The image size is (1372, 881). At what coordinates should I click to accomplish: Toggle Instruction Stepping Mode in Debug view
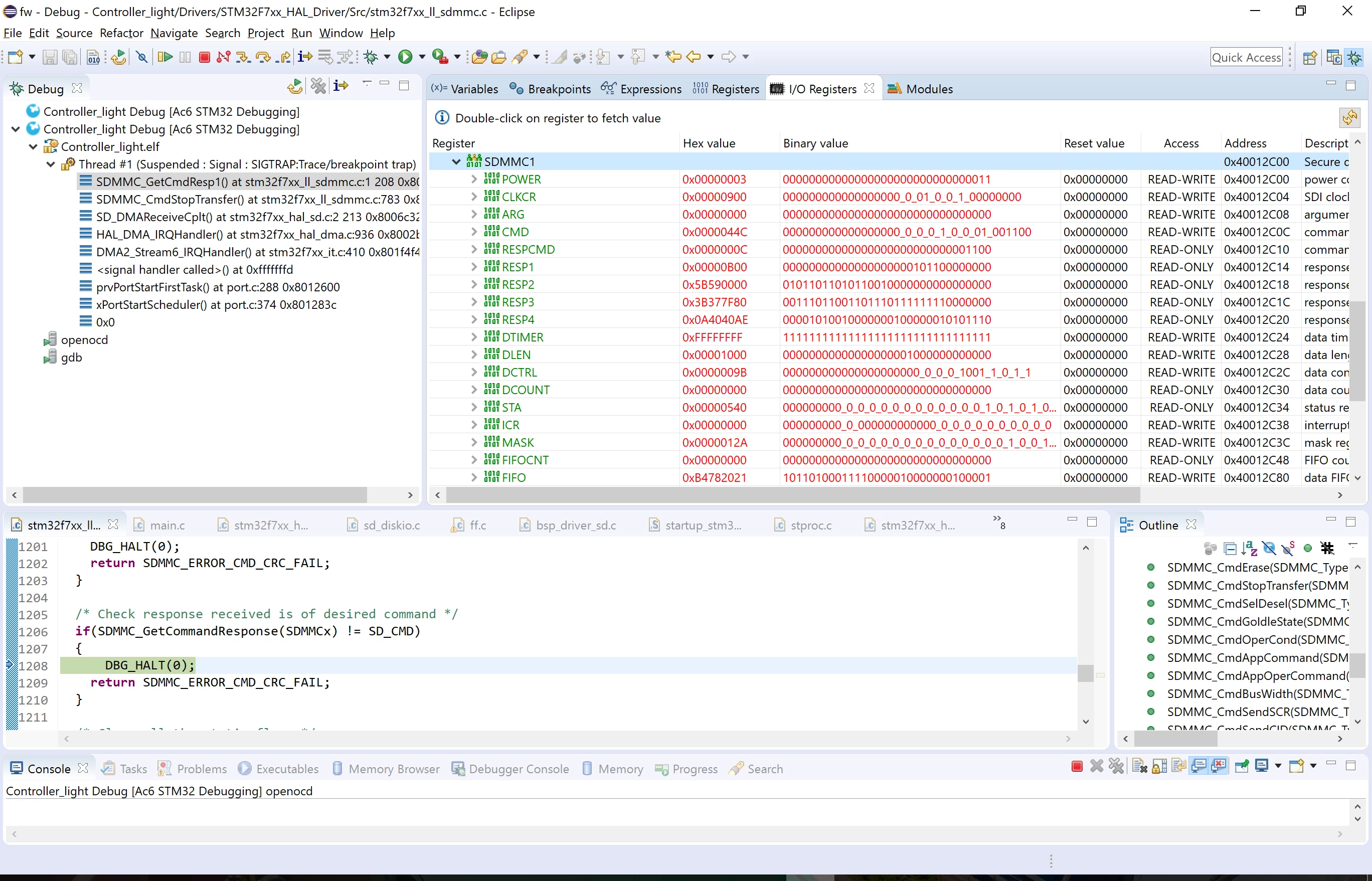[341, 86]
